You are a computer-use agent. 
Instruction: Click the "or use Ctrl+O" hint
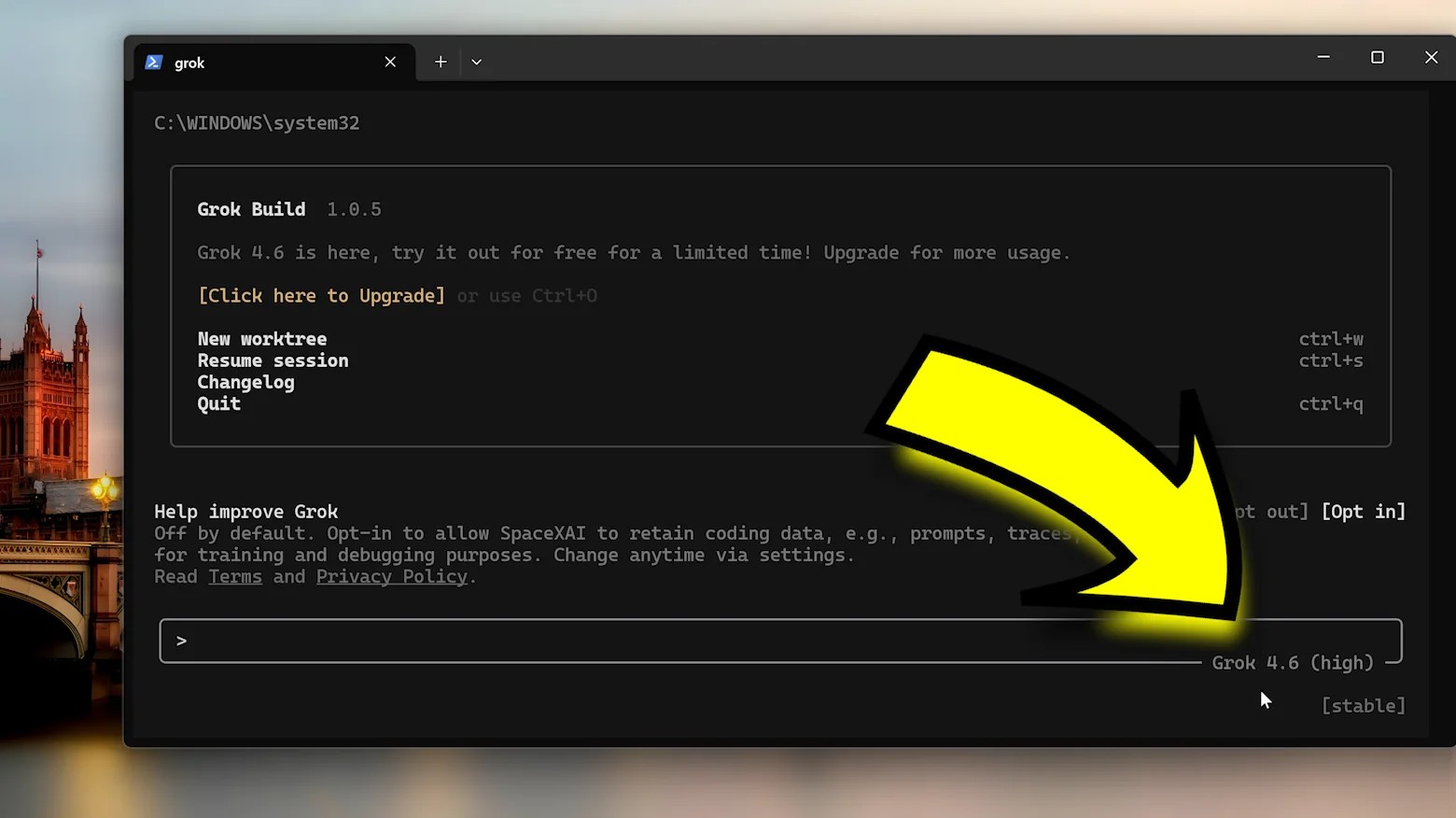coord(526,296)
